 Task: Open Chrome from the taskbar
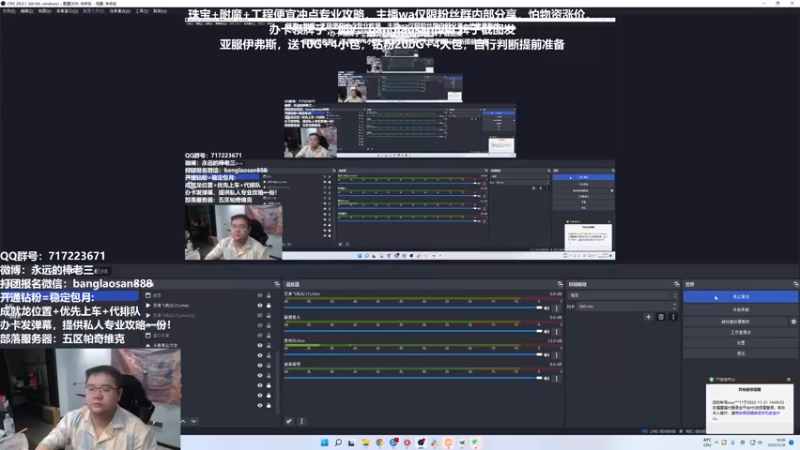[x=379, y=442]
